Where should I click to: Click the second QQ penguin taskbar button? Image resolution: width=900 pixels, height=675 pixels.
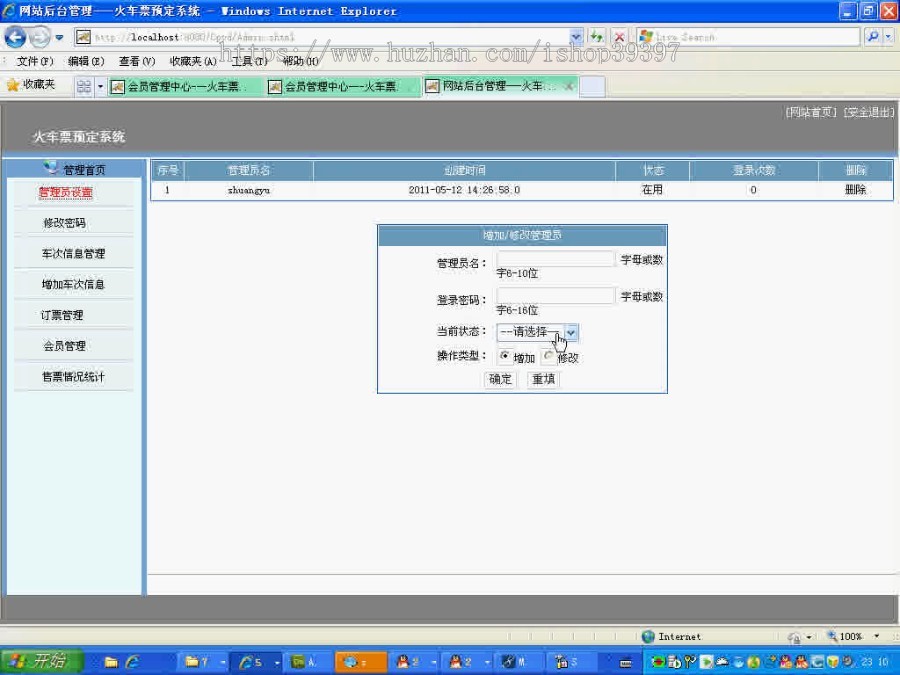(467, 662)
